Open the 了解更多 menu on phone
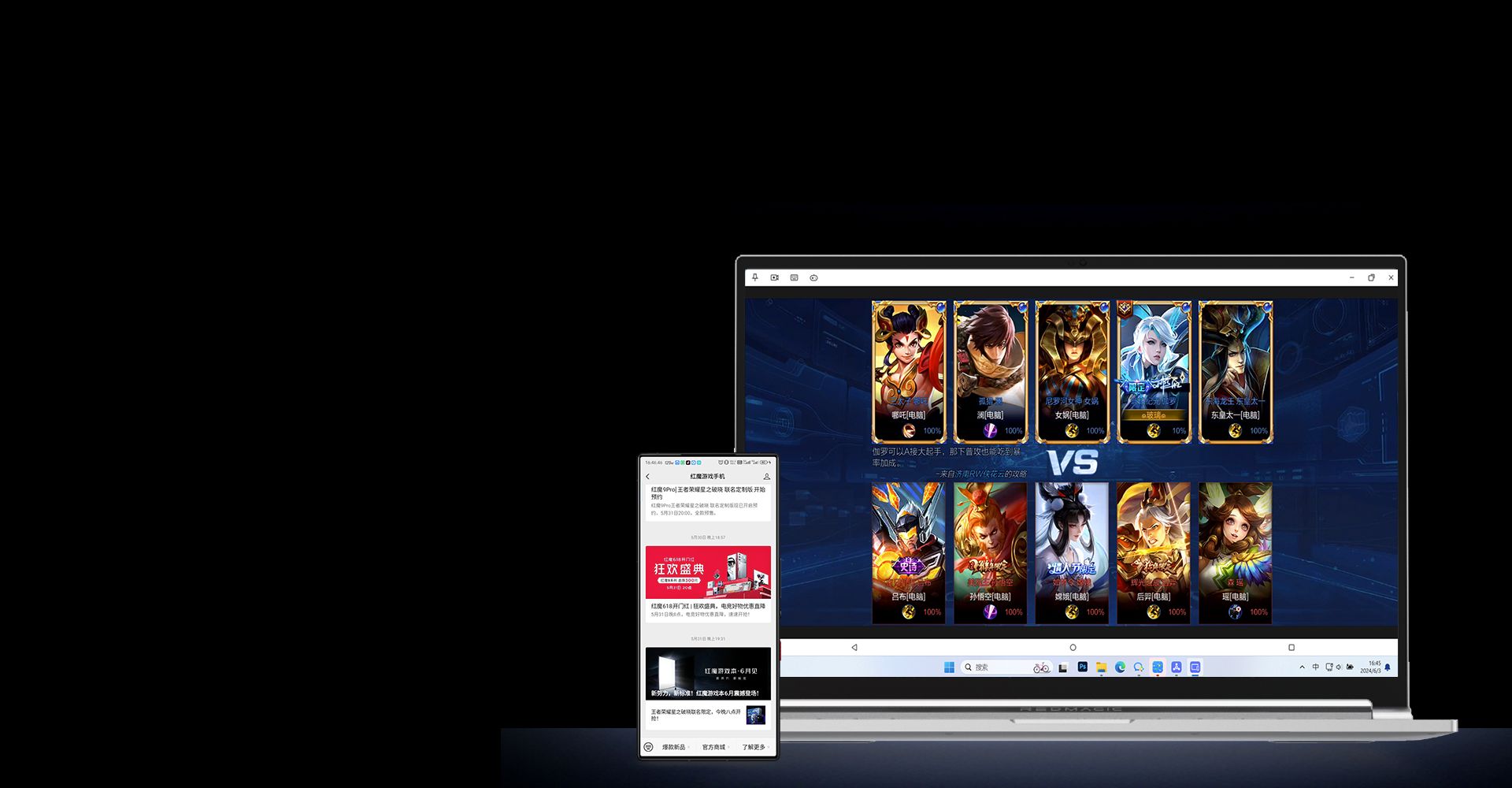This screenshot has width=1512, height=788. coord(754,747)
